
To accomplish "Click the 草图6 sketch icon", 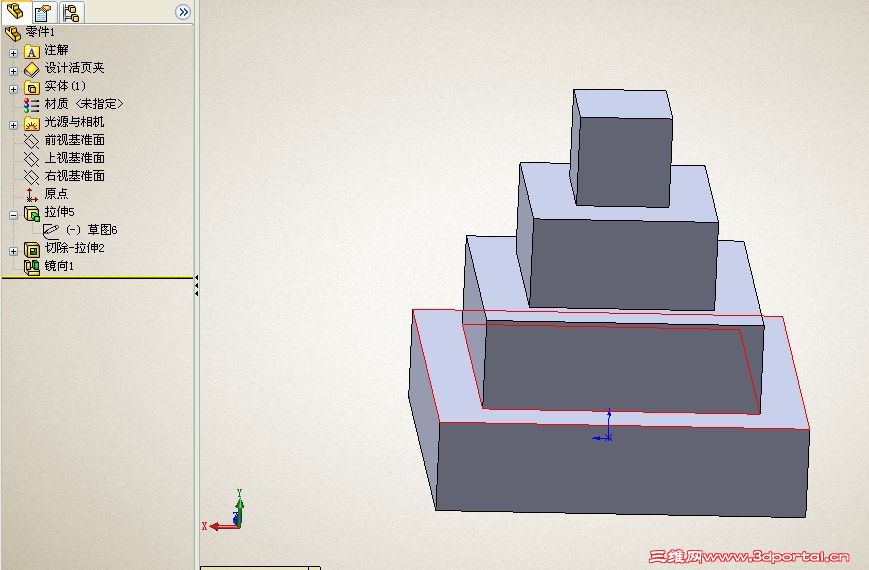I will point(51,231).
